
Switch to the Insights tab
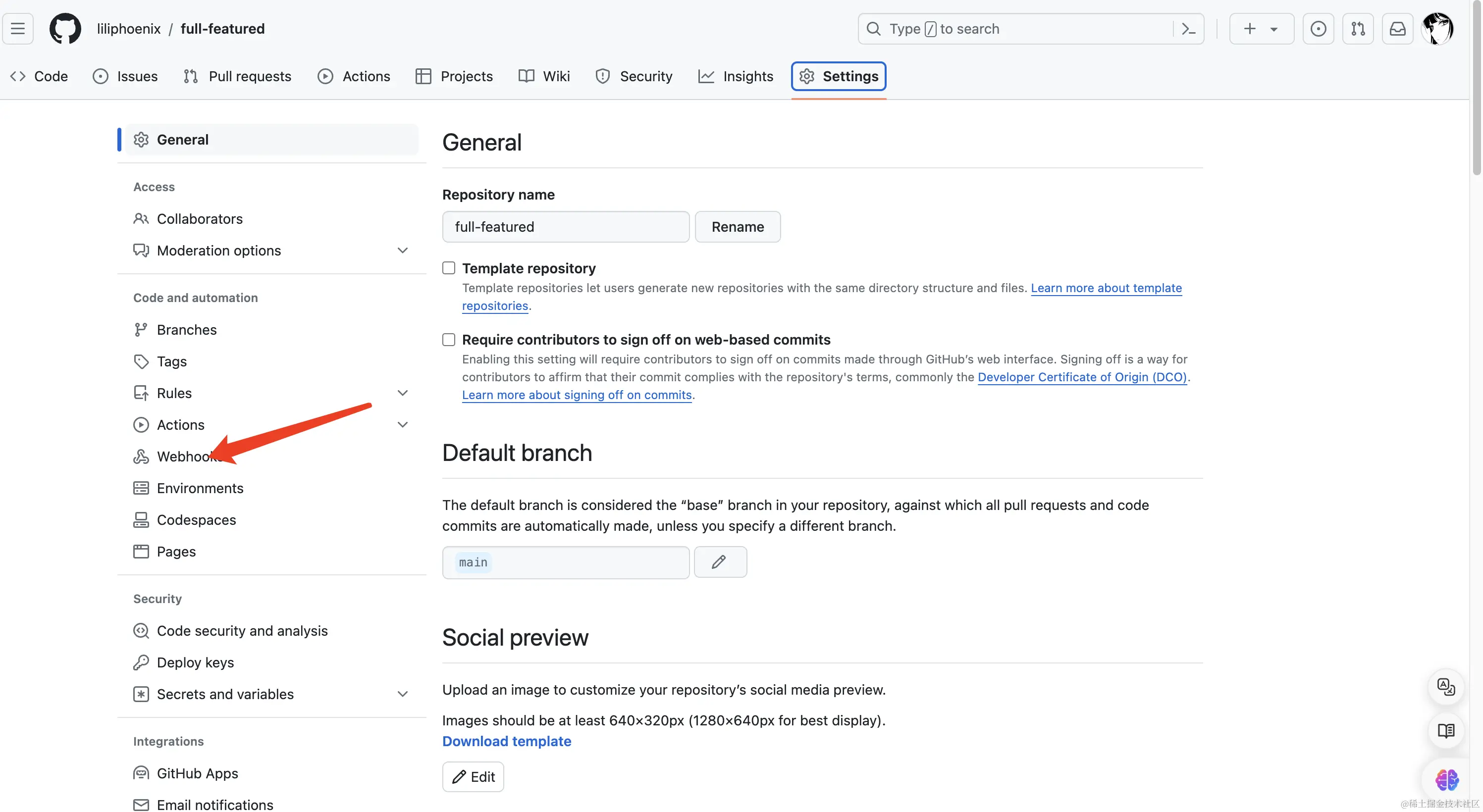coord(735,76)
